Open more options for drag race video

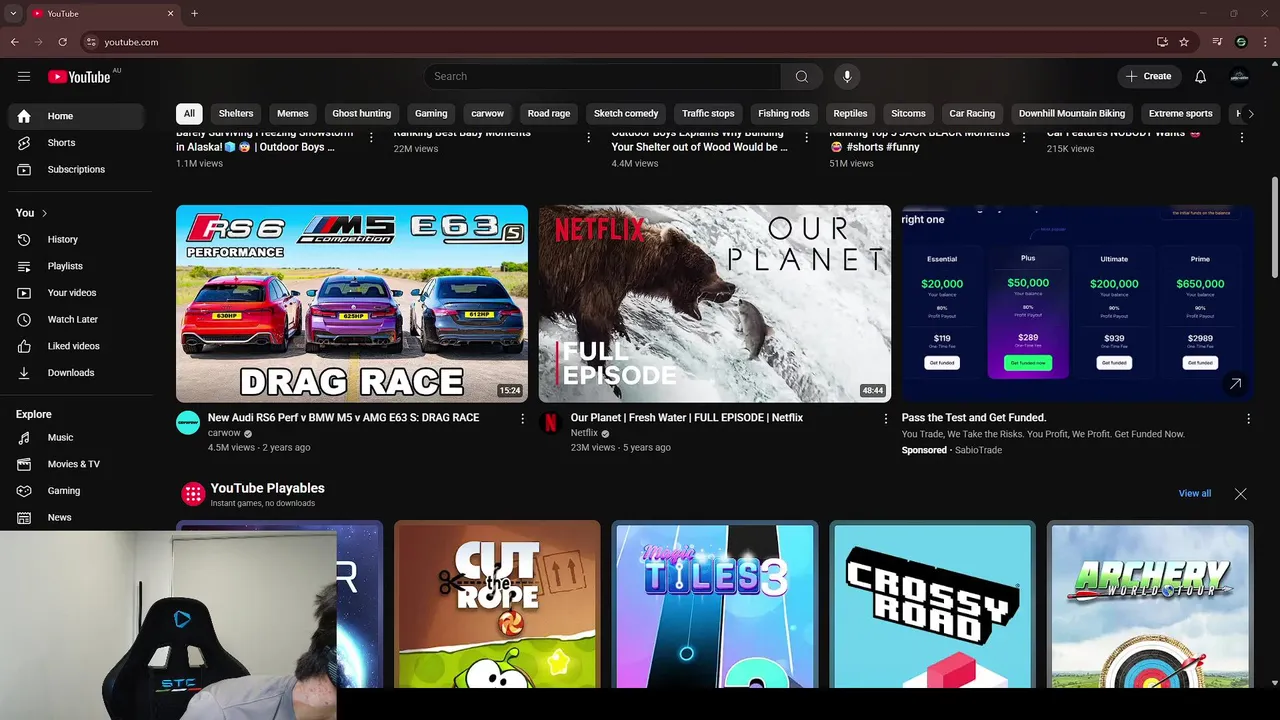click(x=522, y=419)
